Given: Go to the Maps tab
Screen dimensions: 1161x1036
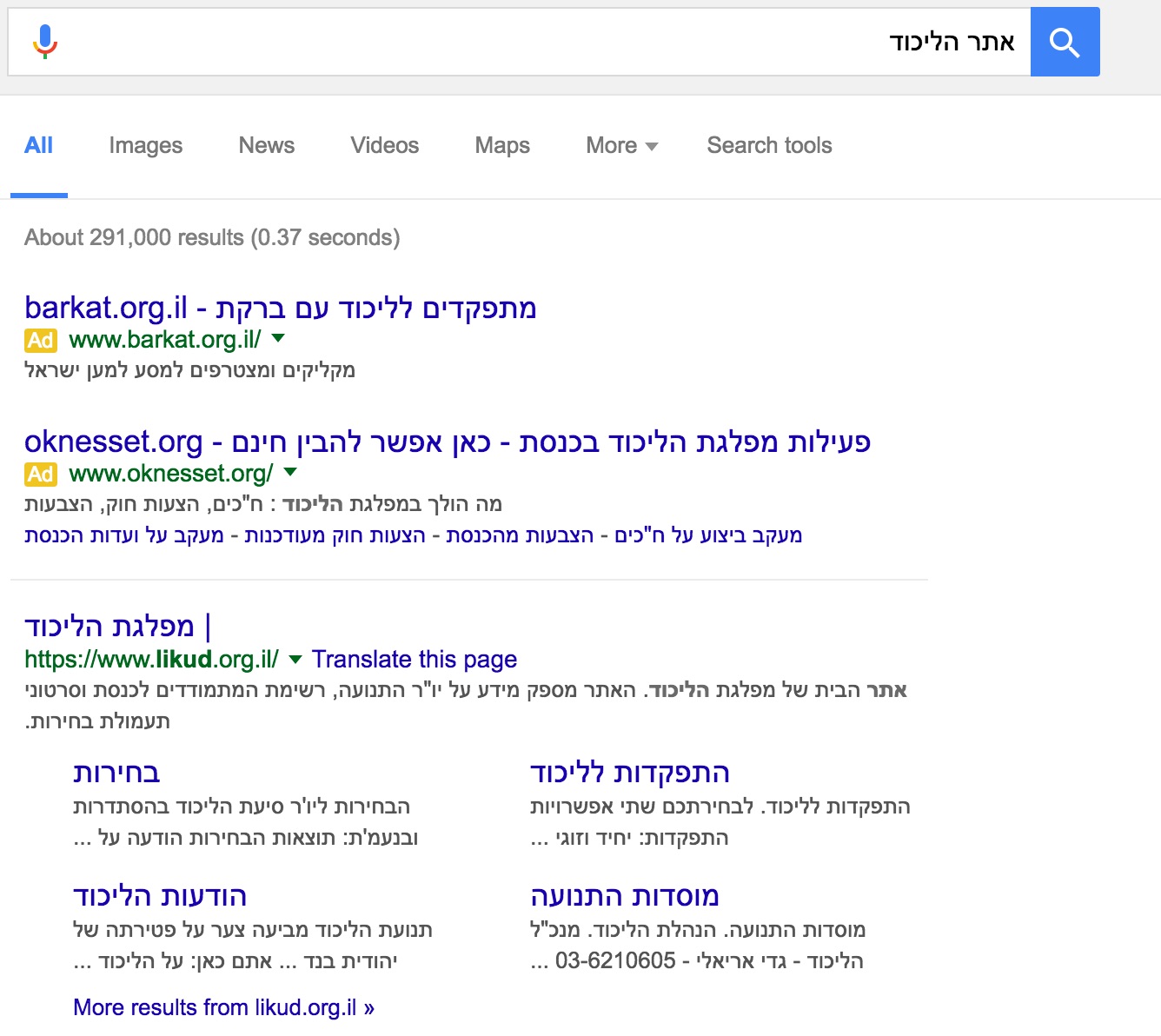Looking at the screenshot, I should click(502, 146).
